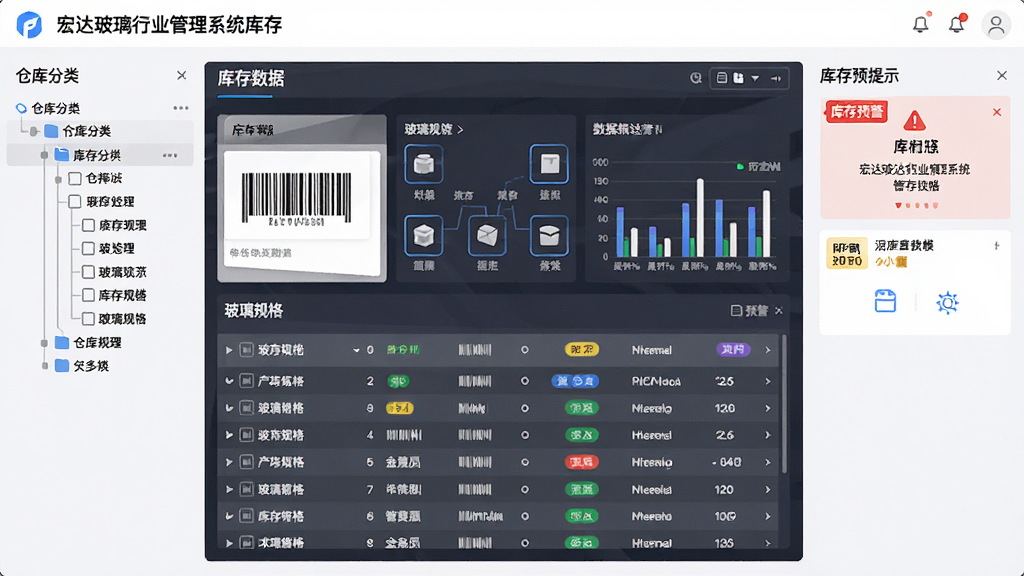Open the more menu on 库存分类 folder row
Screen dimensions: 1024x576
click(170, 155)
